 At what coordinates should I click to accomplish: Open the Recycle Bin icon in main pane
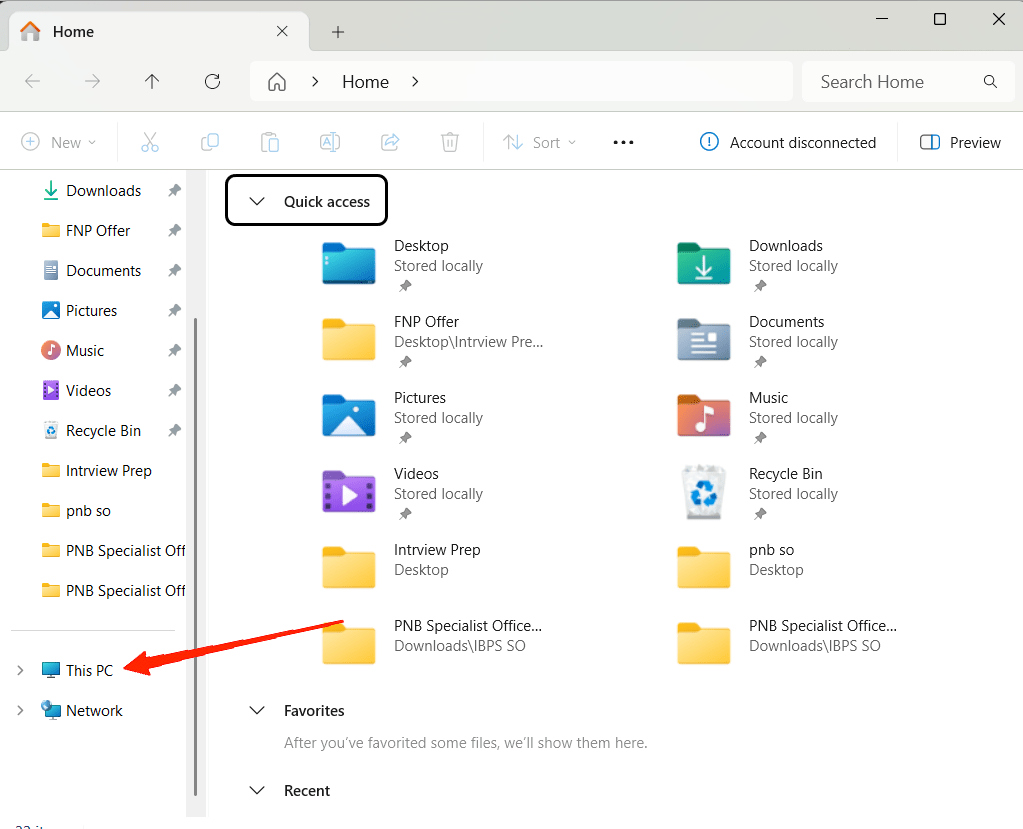coord(704,492)
